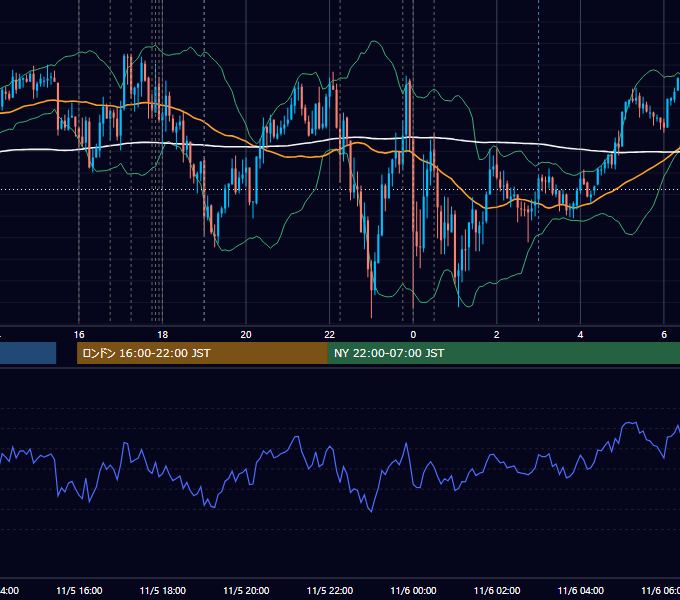Click the 11/6 02:00 time axis label

click(x=497, y=590)
